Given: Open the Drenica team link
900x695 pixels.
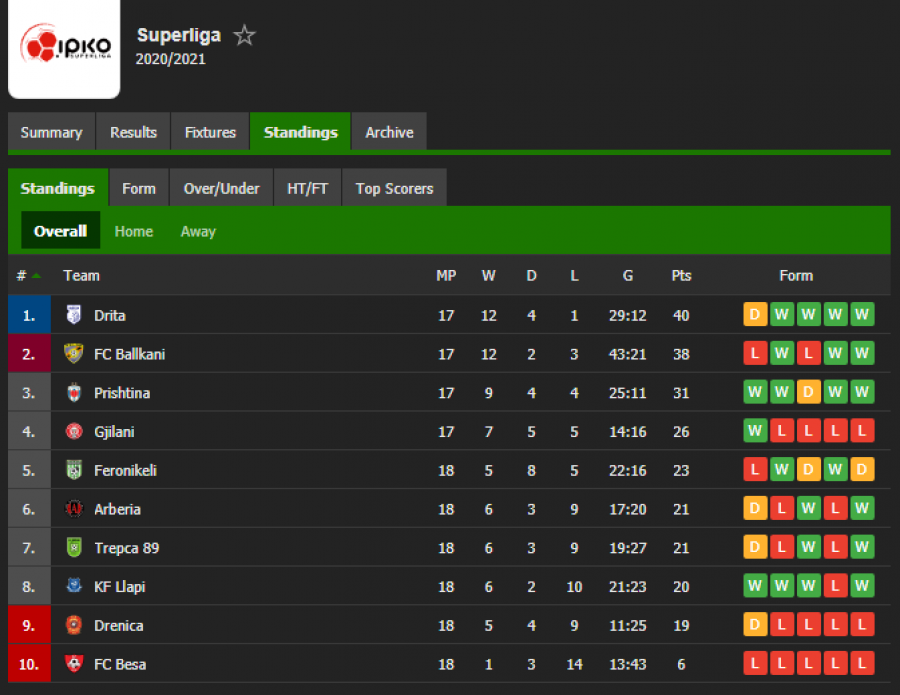Looking at the screenshot, I should click(x=119, y=626).
